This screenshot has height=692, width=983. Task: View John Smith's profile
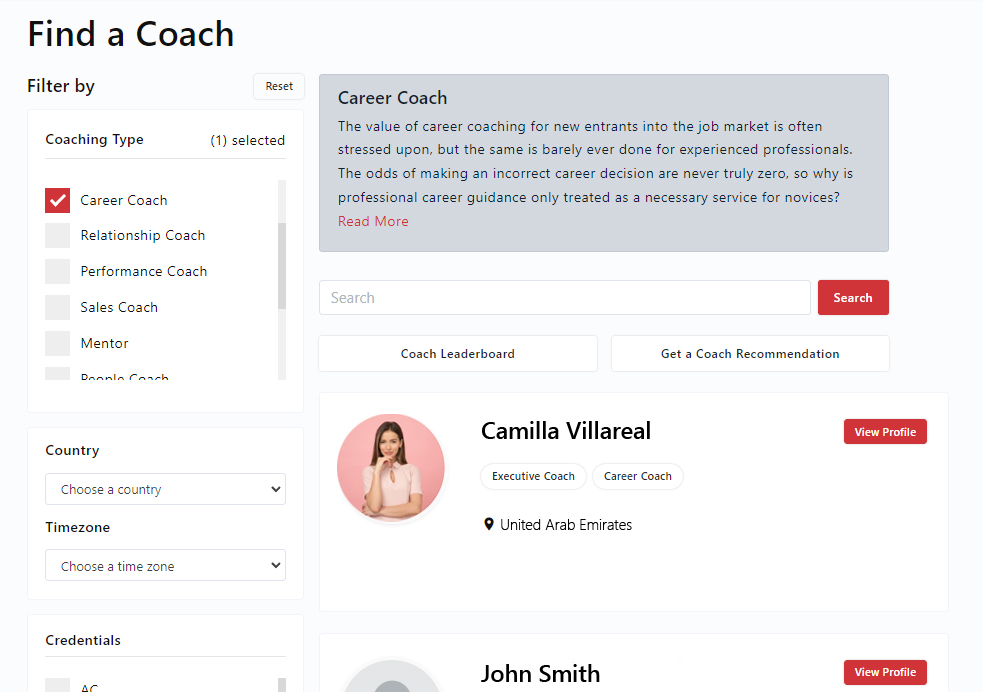(885, 672)
